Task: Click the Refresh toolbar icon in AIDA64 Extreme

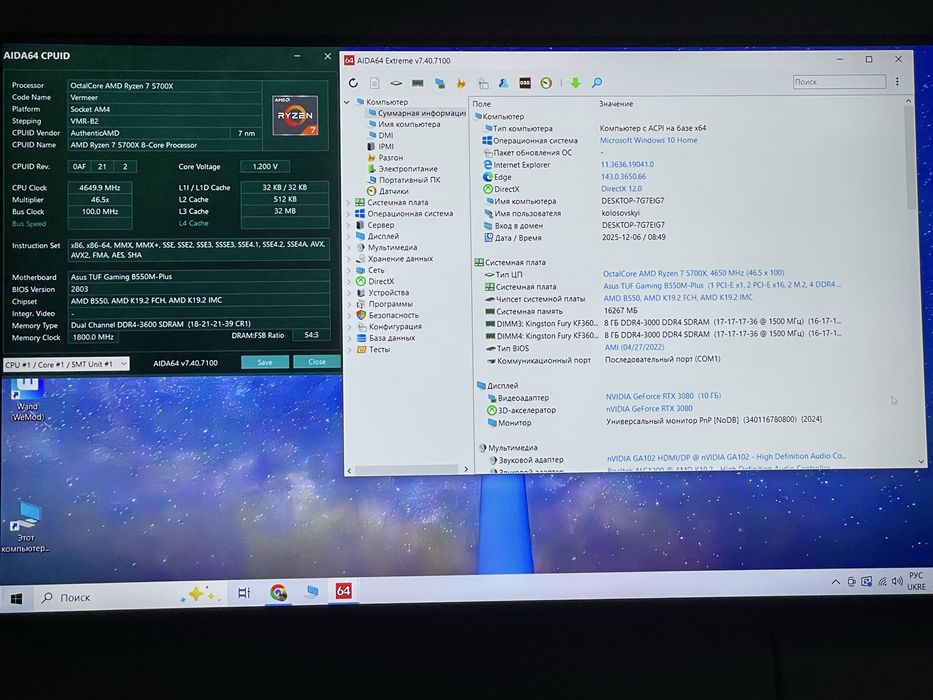Action: [x=353, y=83]
